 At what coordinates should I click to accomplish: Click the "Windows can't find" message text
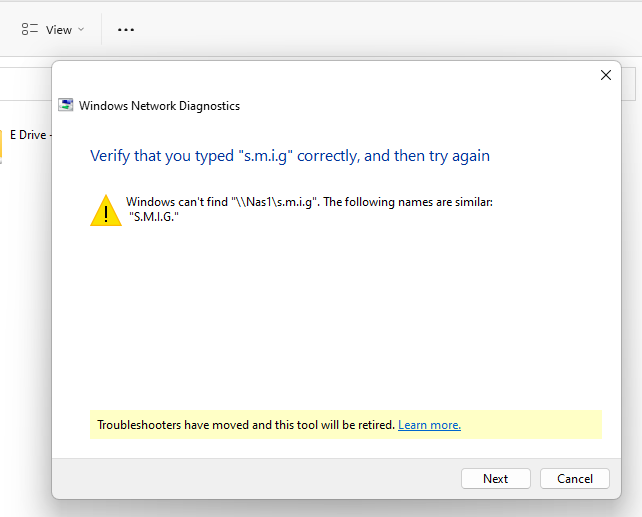(x=309, y=202)
